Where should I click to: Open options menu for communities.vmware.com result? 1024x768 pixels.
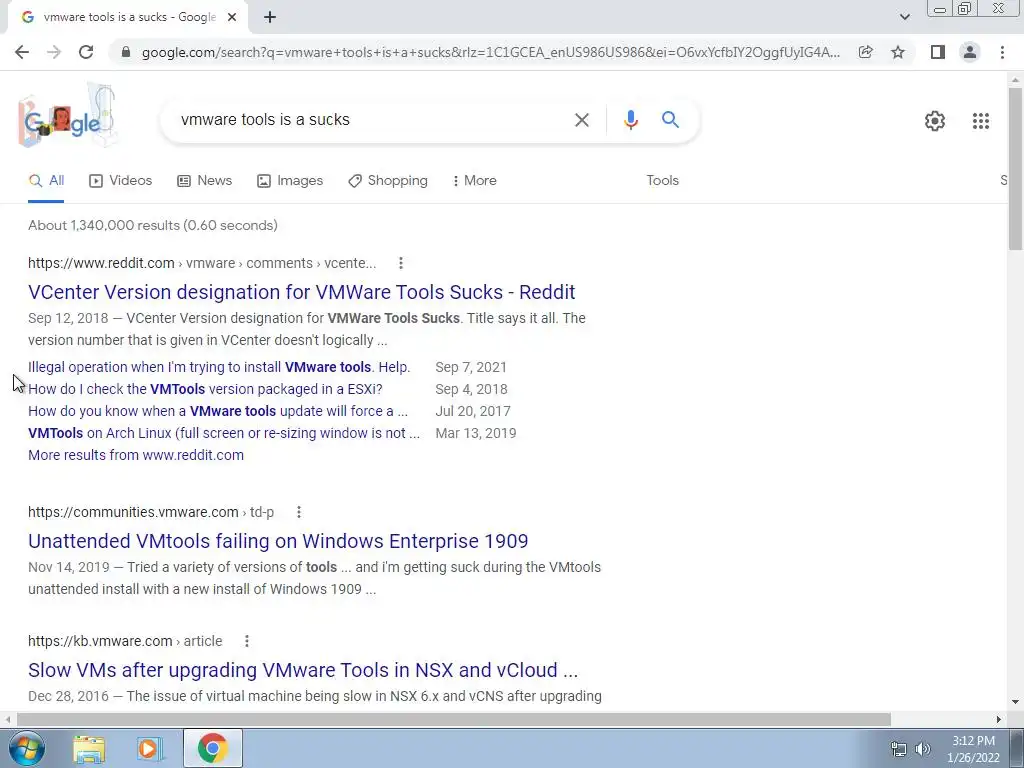pyautogui.click(x=298, y=513)
